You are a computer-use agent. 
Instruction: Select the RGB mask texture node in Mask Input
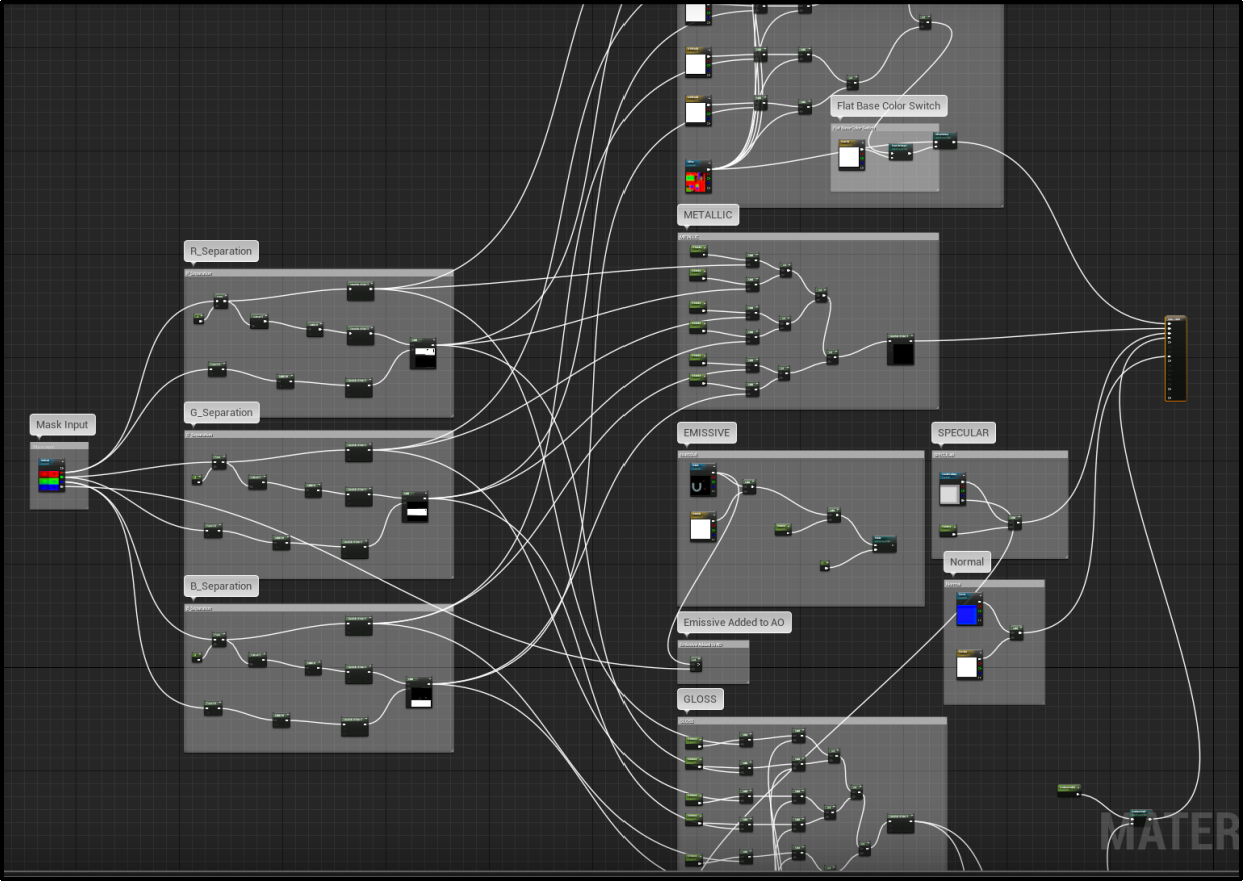coord(52,476)
